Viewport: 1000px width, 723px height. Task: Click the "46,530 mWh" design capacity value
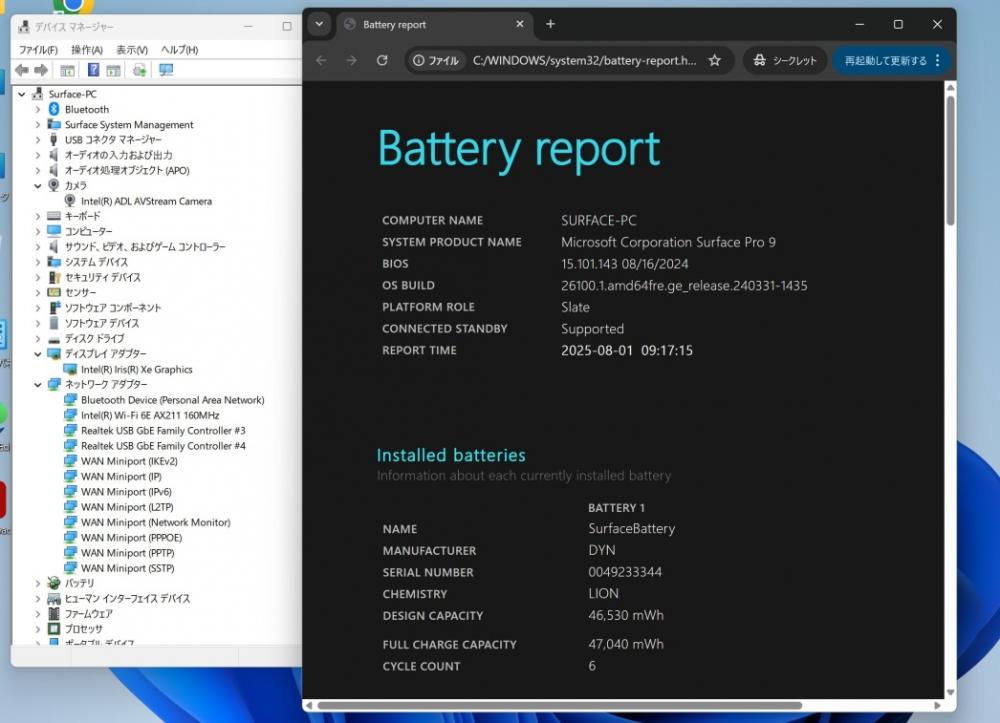(626, 615)
